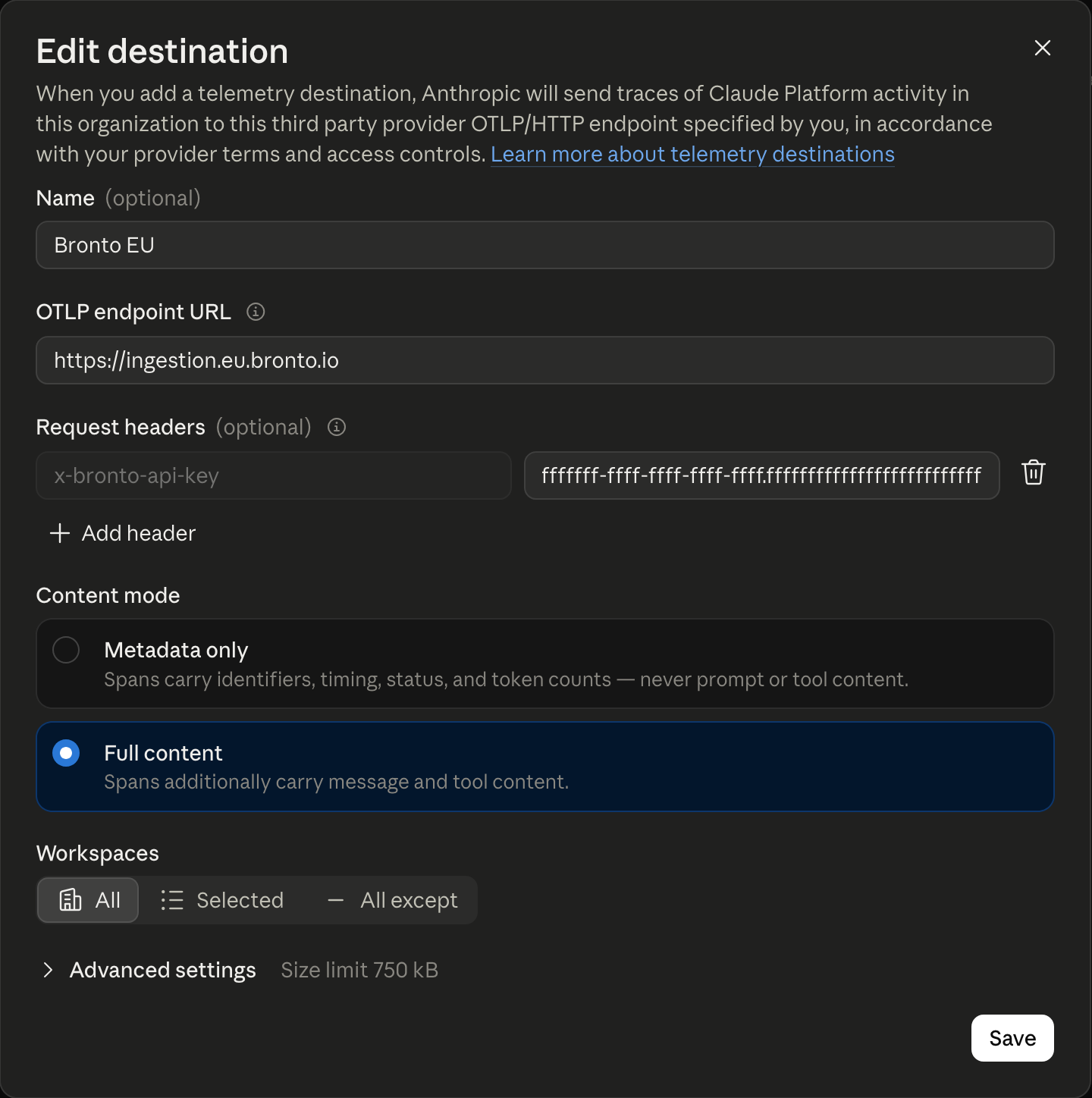Open Learn more about telemetry destinations link
The image size is (1092, 1098).
693,154
